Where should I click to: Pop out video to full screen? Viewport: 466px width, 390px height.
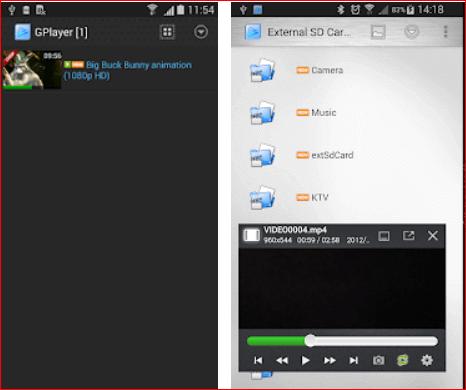click(408, 236)
